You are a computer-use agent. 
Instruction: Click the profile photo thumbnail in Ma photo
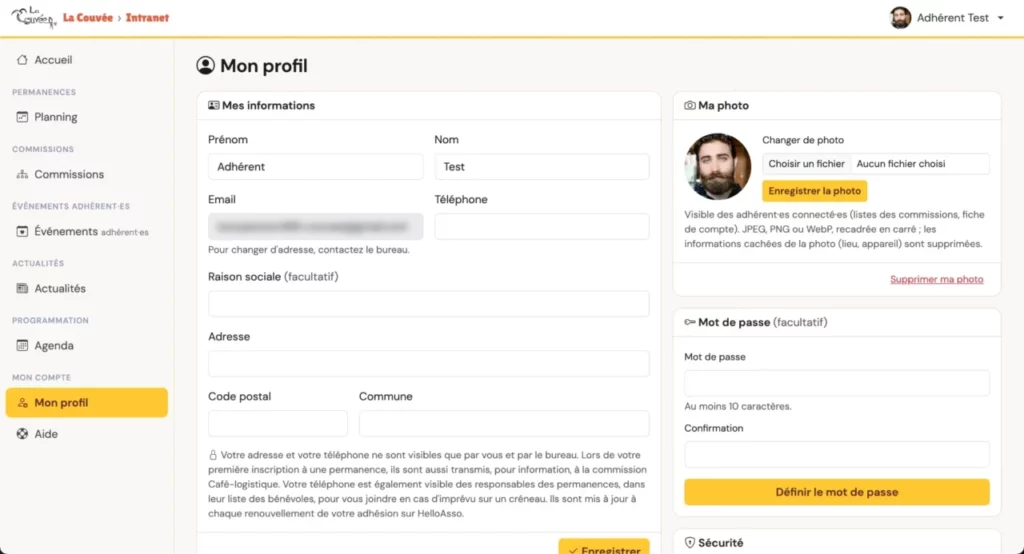coord(718,167)
